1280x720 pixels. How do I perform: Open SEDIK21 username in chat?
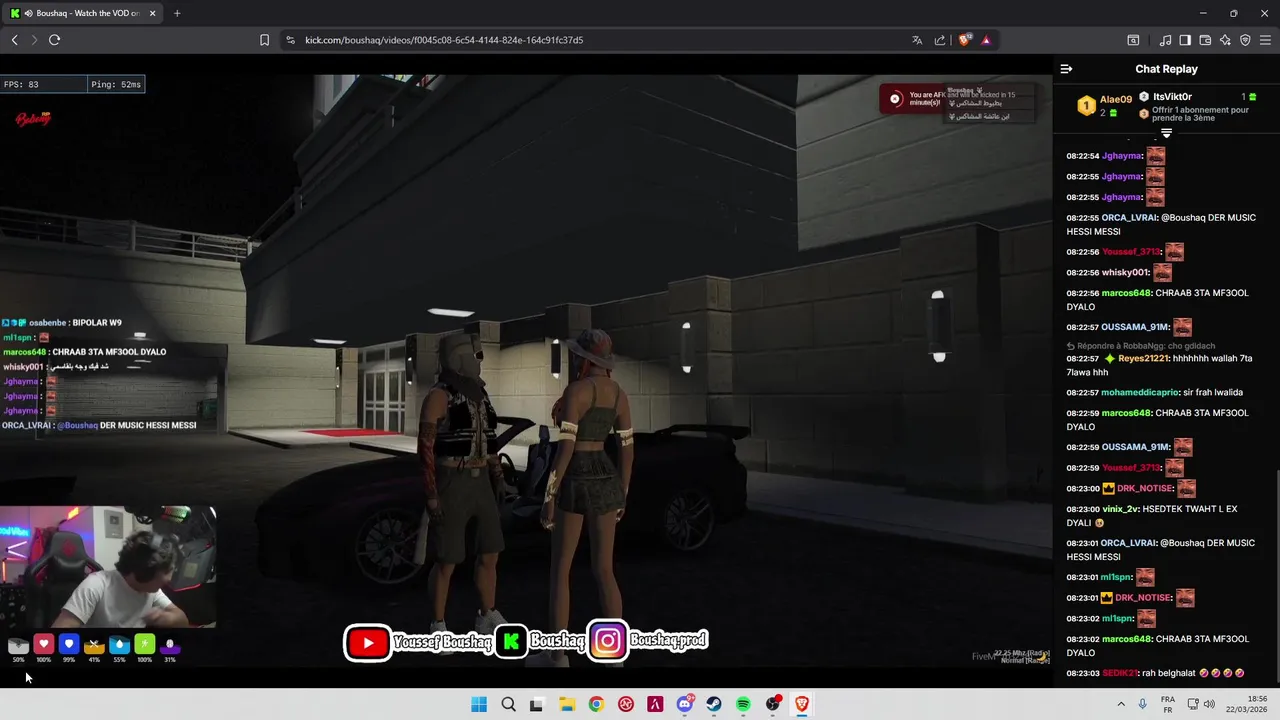(1120, 673)
